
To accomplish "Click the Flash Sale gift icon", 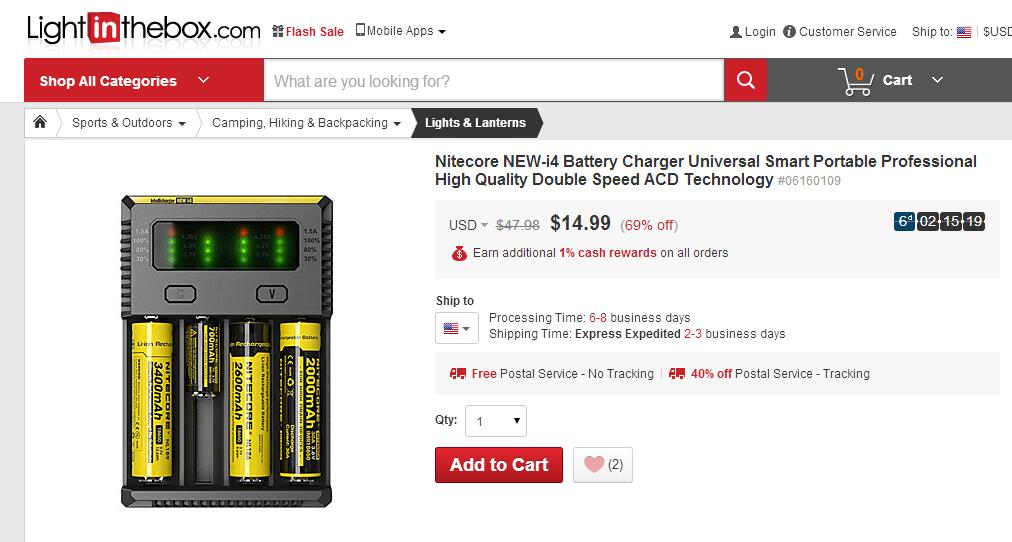I will (278, 31).
